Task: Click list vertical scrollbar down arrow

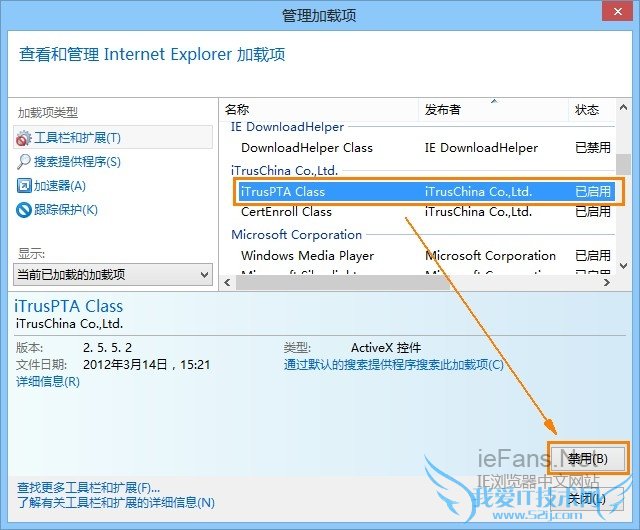Action: (623, 266)
